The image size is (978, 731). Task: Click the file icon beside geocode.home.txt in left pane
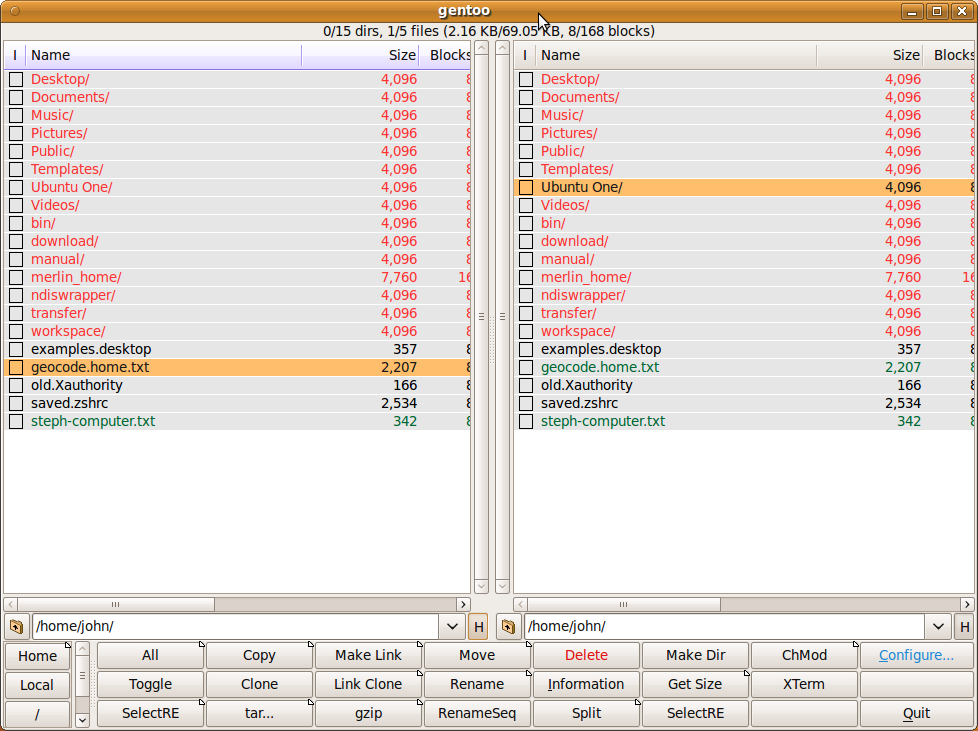pos(16,367)
